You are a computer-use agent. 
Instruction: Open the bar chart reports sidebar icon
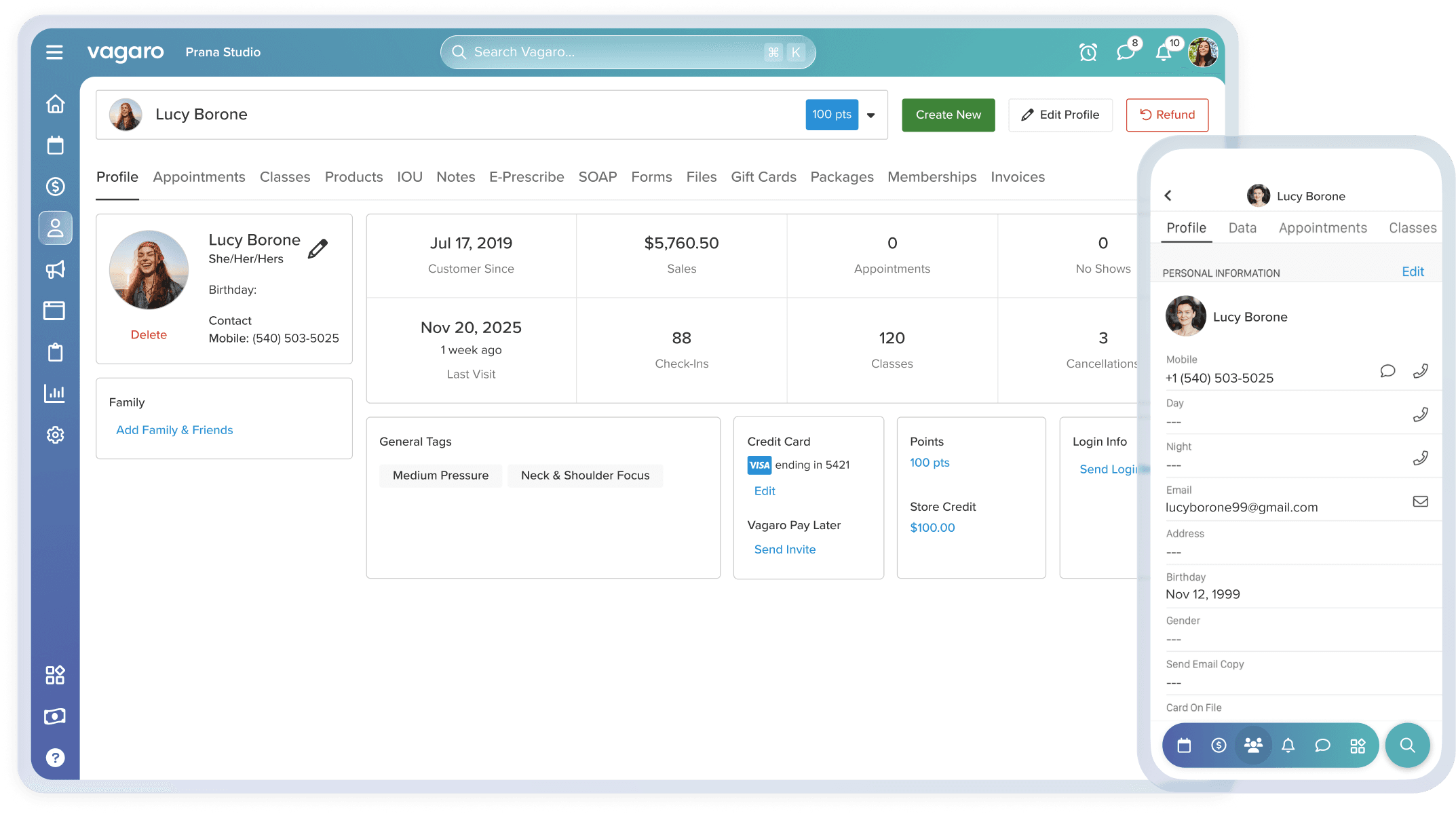click(x=55, y=393)
